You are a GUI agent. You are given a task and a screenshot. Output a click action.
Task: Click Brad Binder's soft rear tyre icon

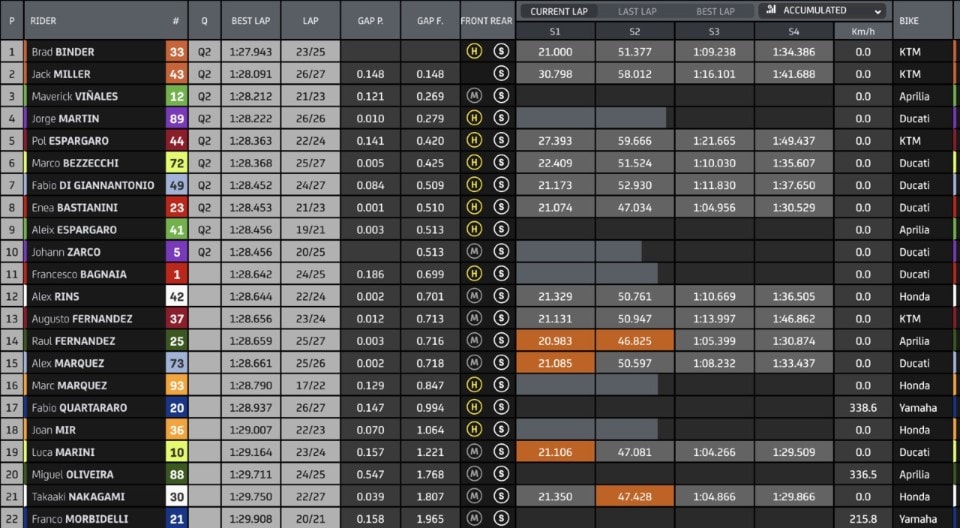click(x=501, y=51)
